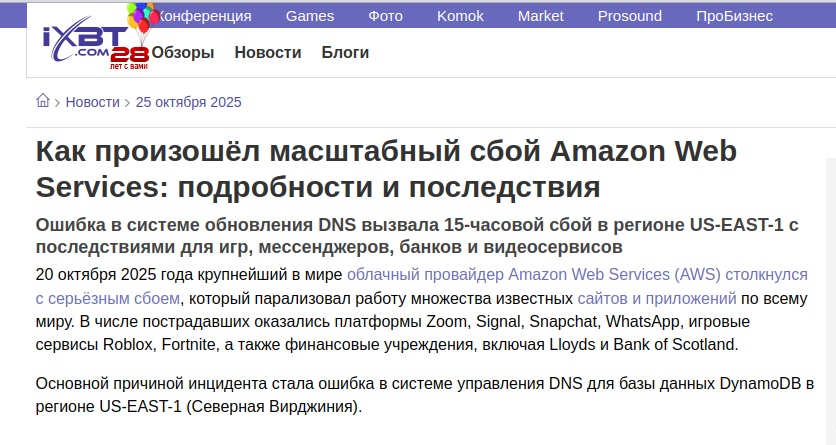The image size is (836, 445).
Task: Click the article headline about the Amazon Web Services outage
Action: 386,169
